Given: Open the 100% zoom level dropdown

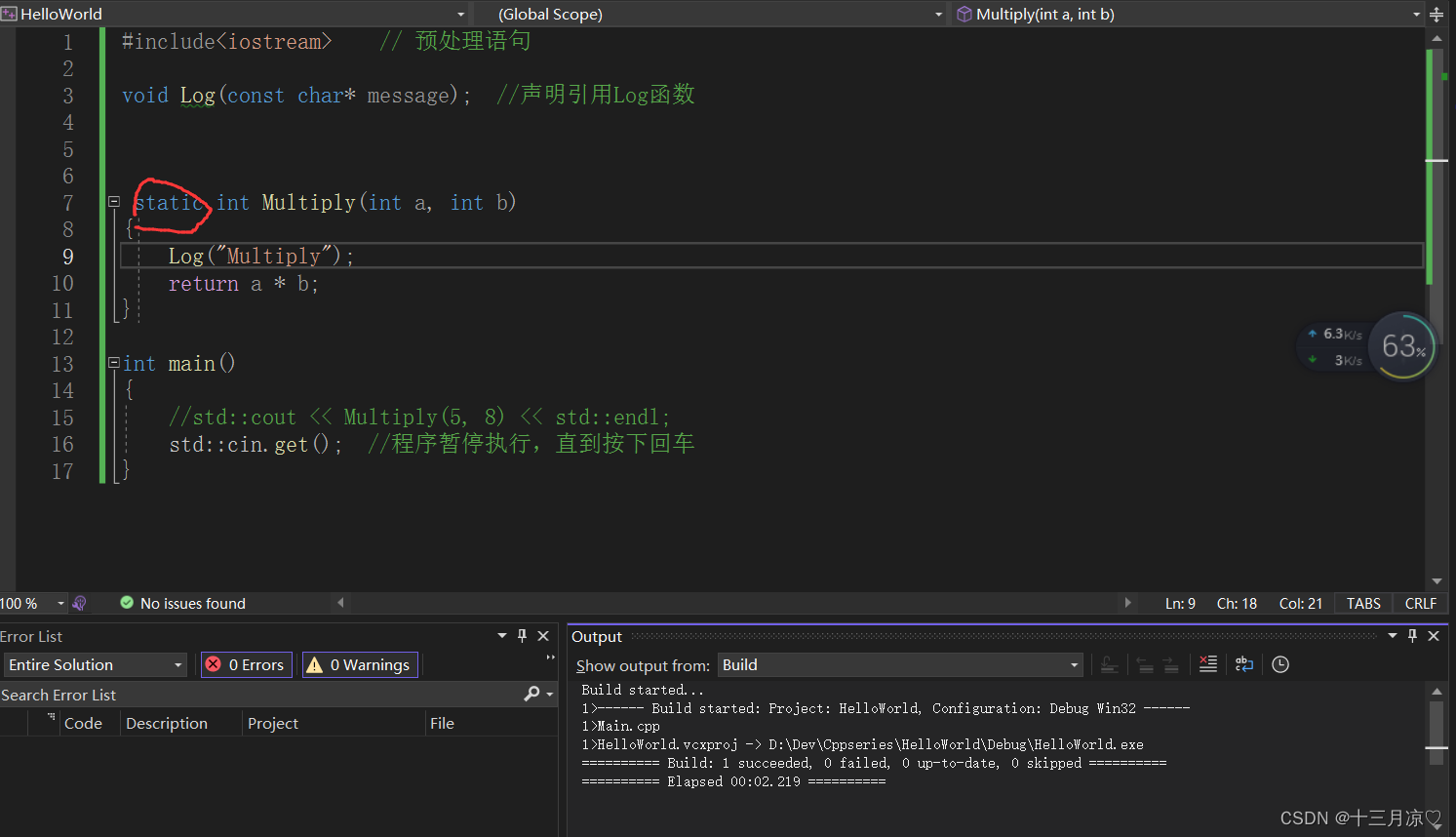Looking at the screenshot, I should tap(59, 603).
